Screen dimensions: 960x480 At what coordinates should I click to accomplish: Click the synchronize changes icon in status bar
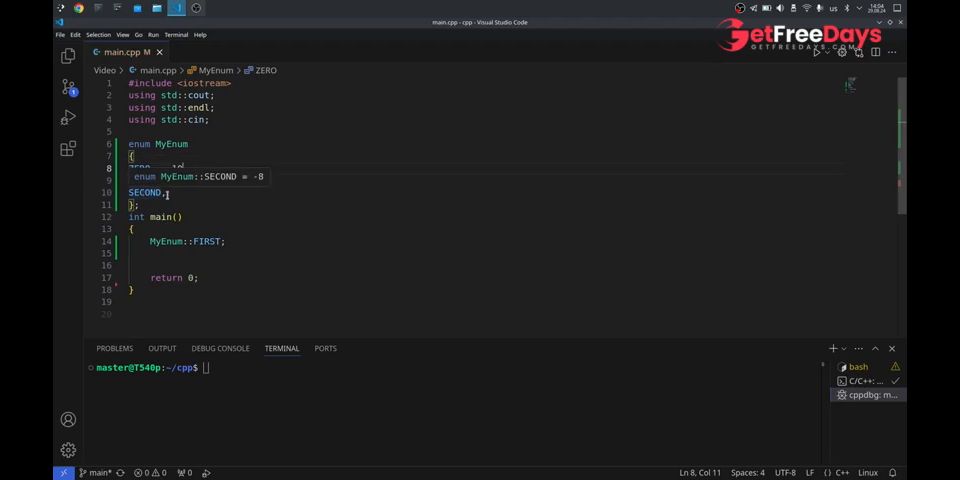click(x=120, y=473)
